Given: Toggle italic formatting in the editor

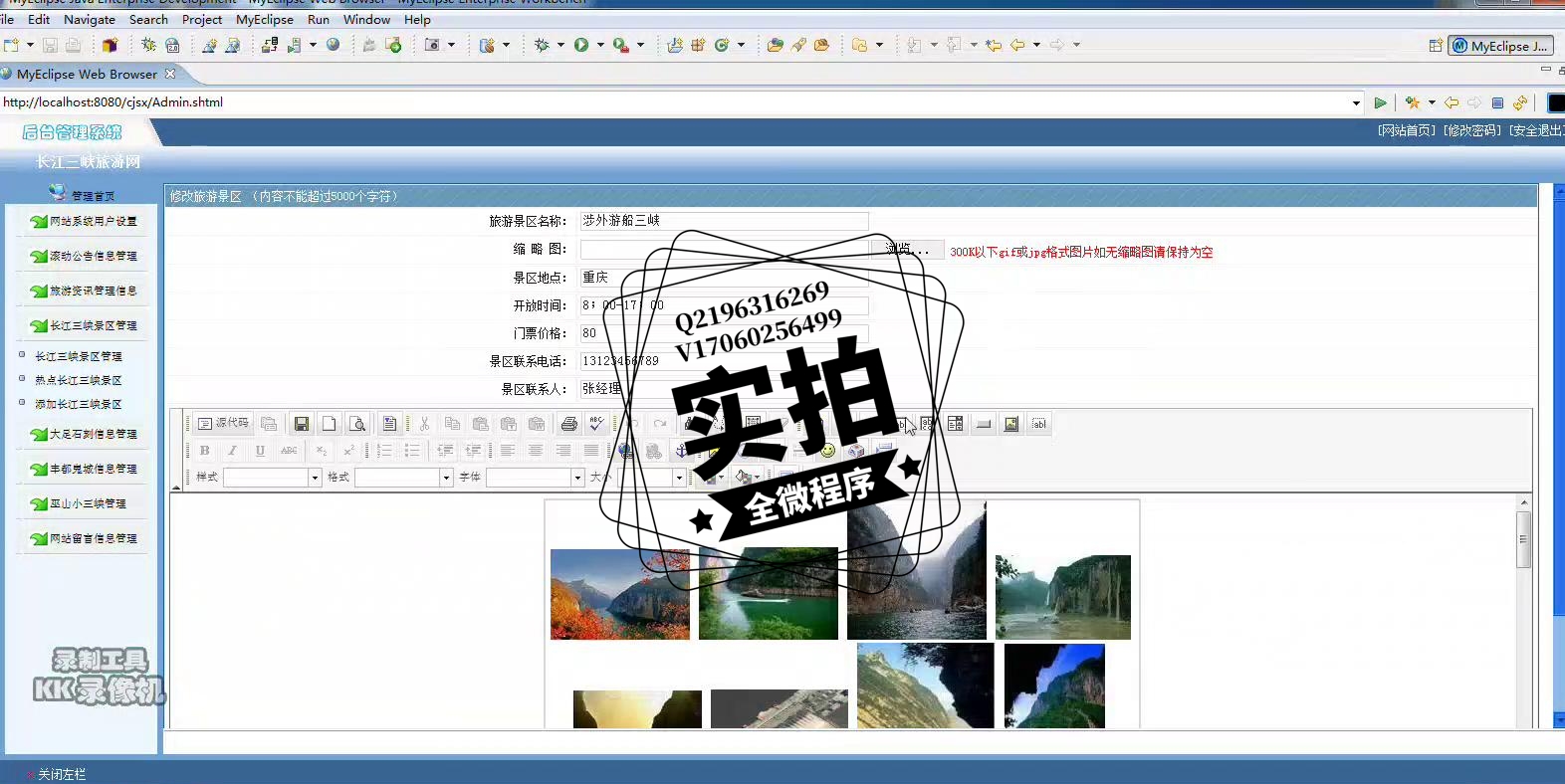Looking at the screenshot, I should tap(232, 451).
